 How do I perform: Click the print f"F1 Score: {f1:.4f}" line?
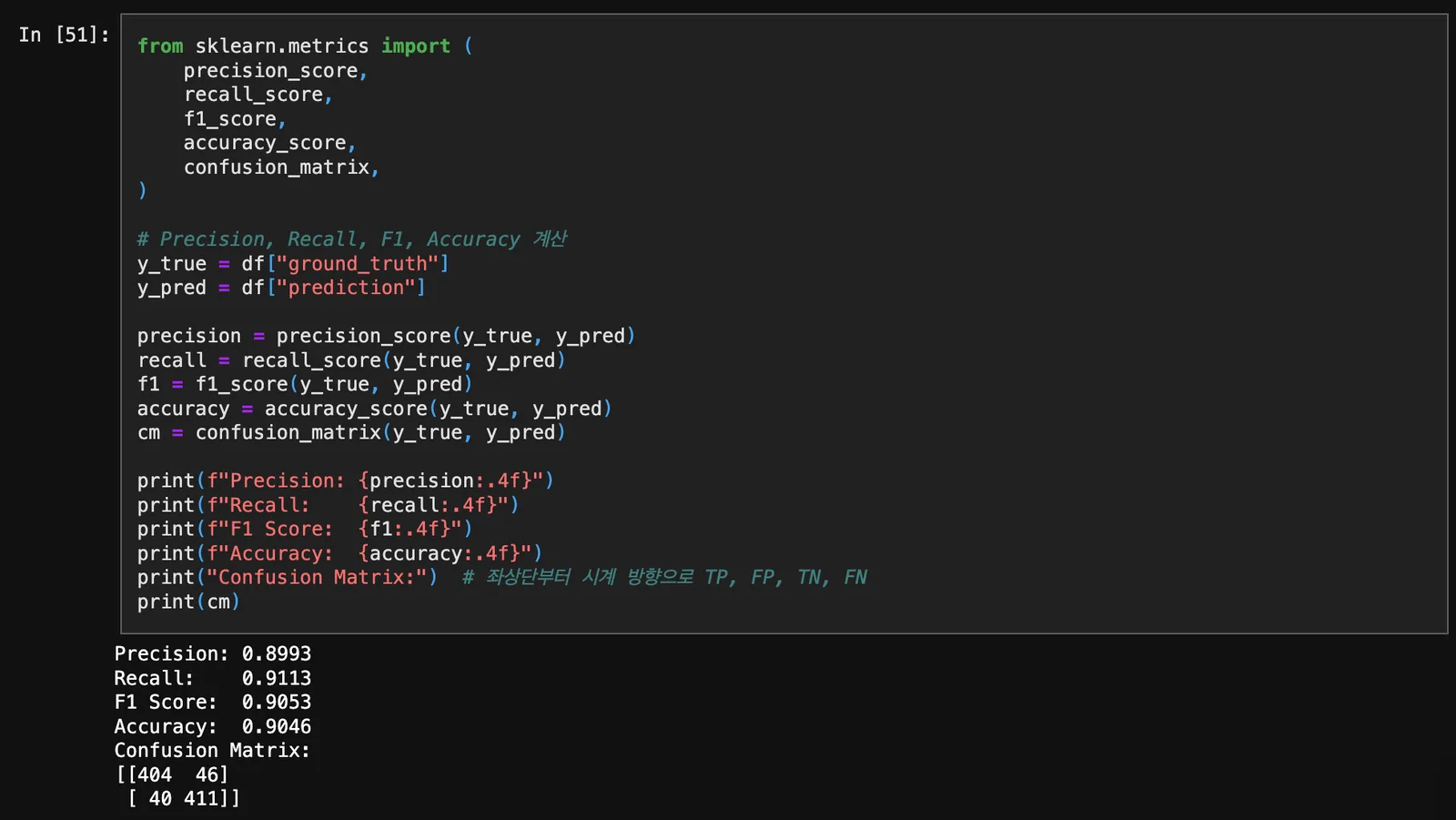tap(305, 529)
